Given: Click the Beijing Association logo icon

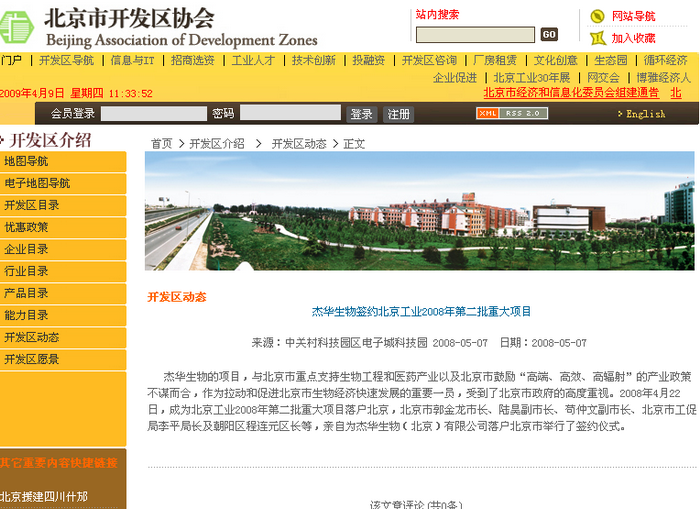Looking at the screenshot, I should click(x=18, y=27).
